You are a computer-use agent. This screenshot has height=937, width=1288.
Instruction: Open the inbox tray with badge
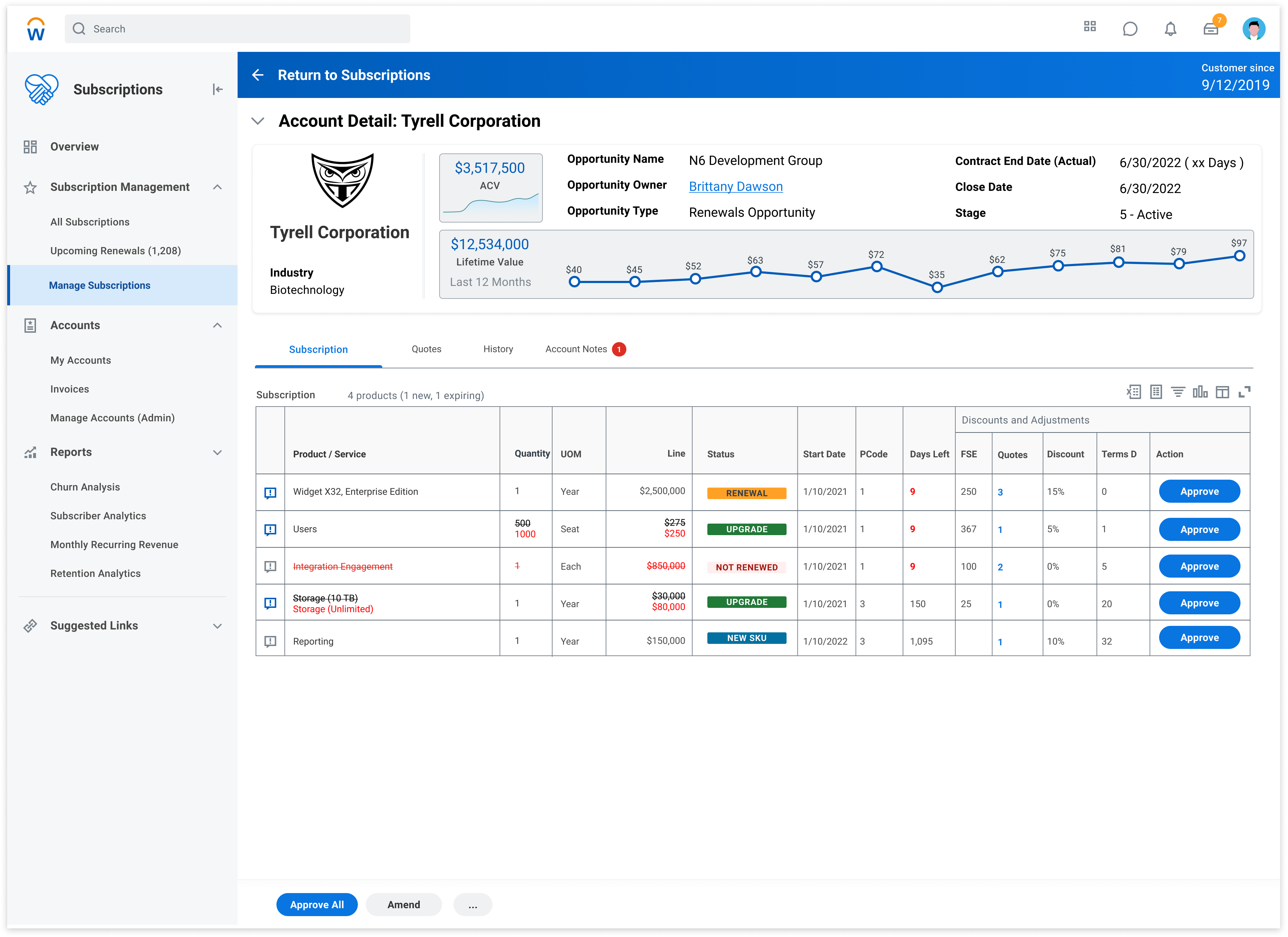pos(1211,28)
